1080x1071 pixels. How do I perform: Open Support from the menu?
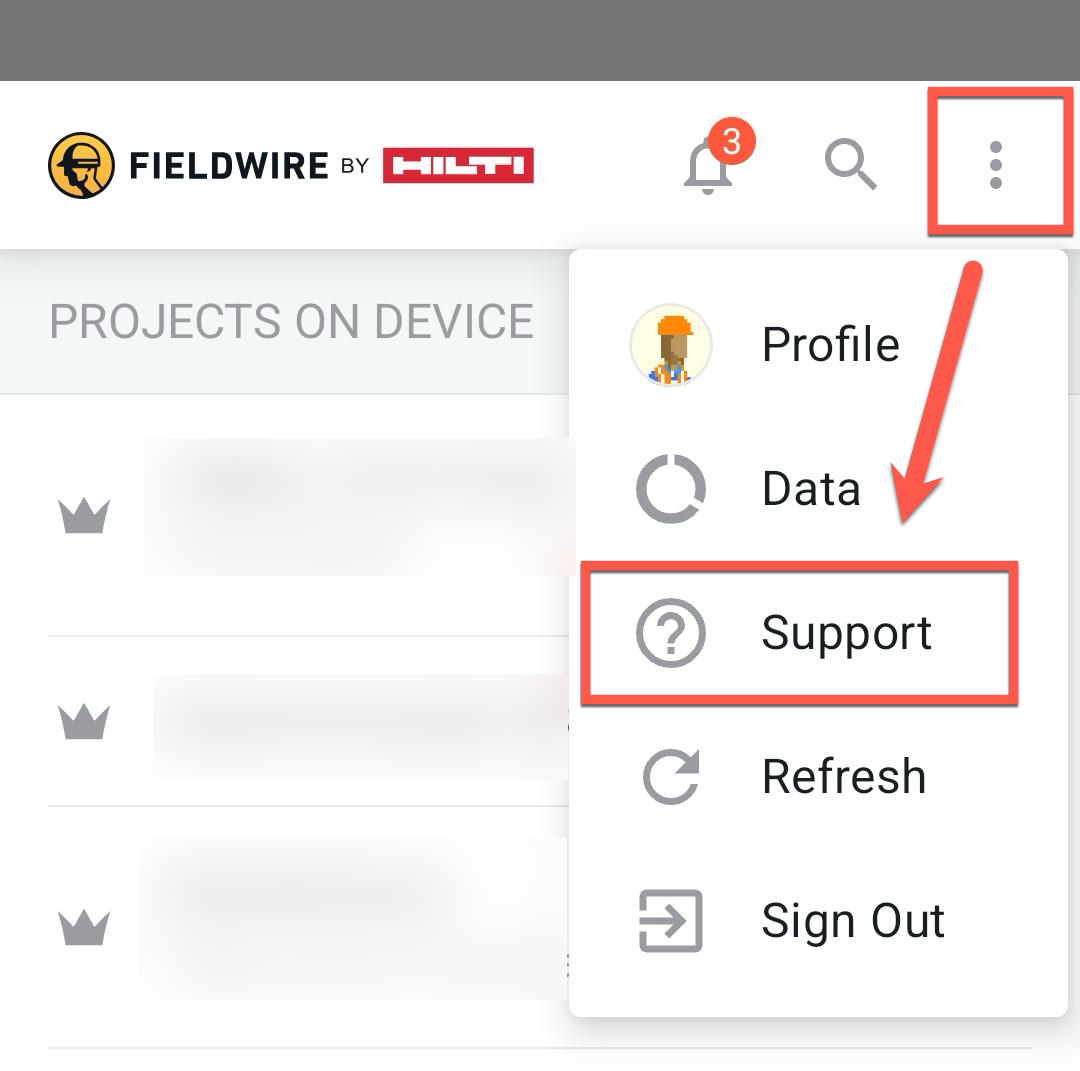[846, 632]
